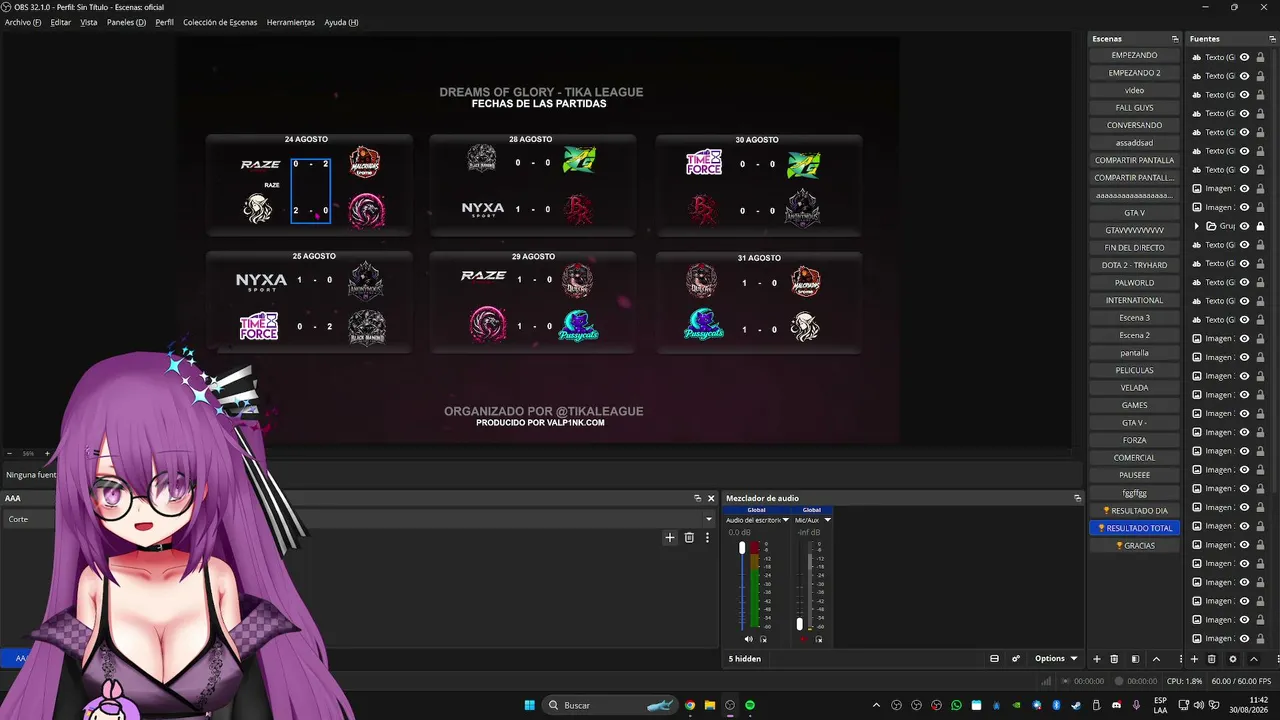Open Spotify from the taskbar
Screen dimensions: 1280x720
tap(750, 705)
